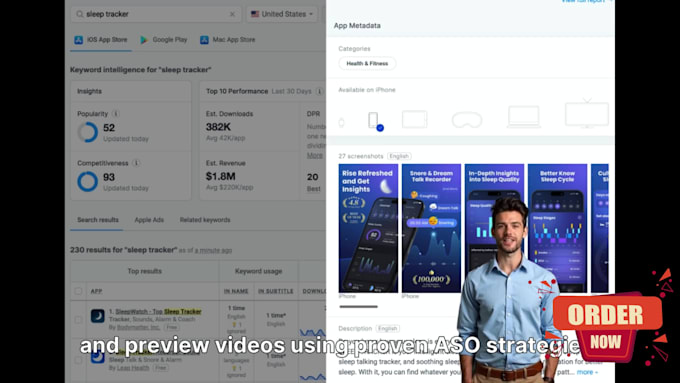Clear the sleep tracker search text
The width and height of the screenshot is (680, 383).
coord(232,14)
